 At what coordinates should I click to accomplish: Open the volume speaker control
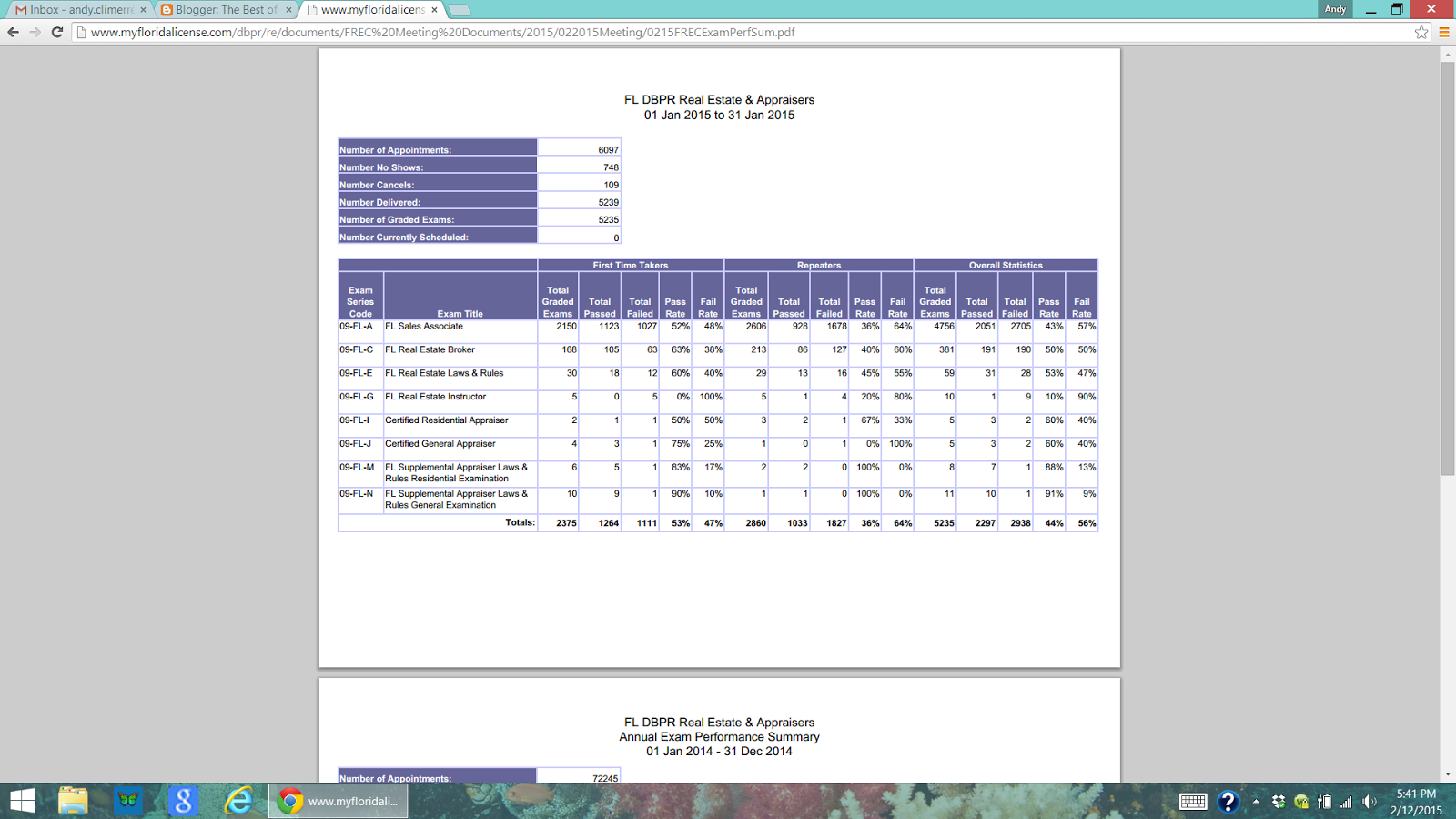(x=1369, y=802)
